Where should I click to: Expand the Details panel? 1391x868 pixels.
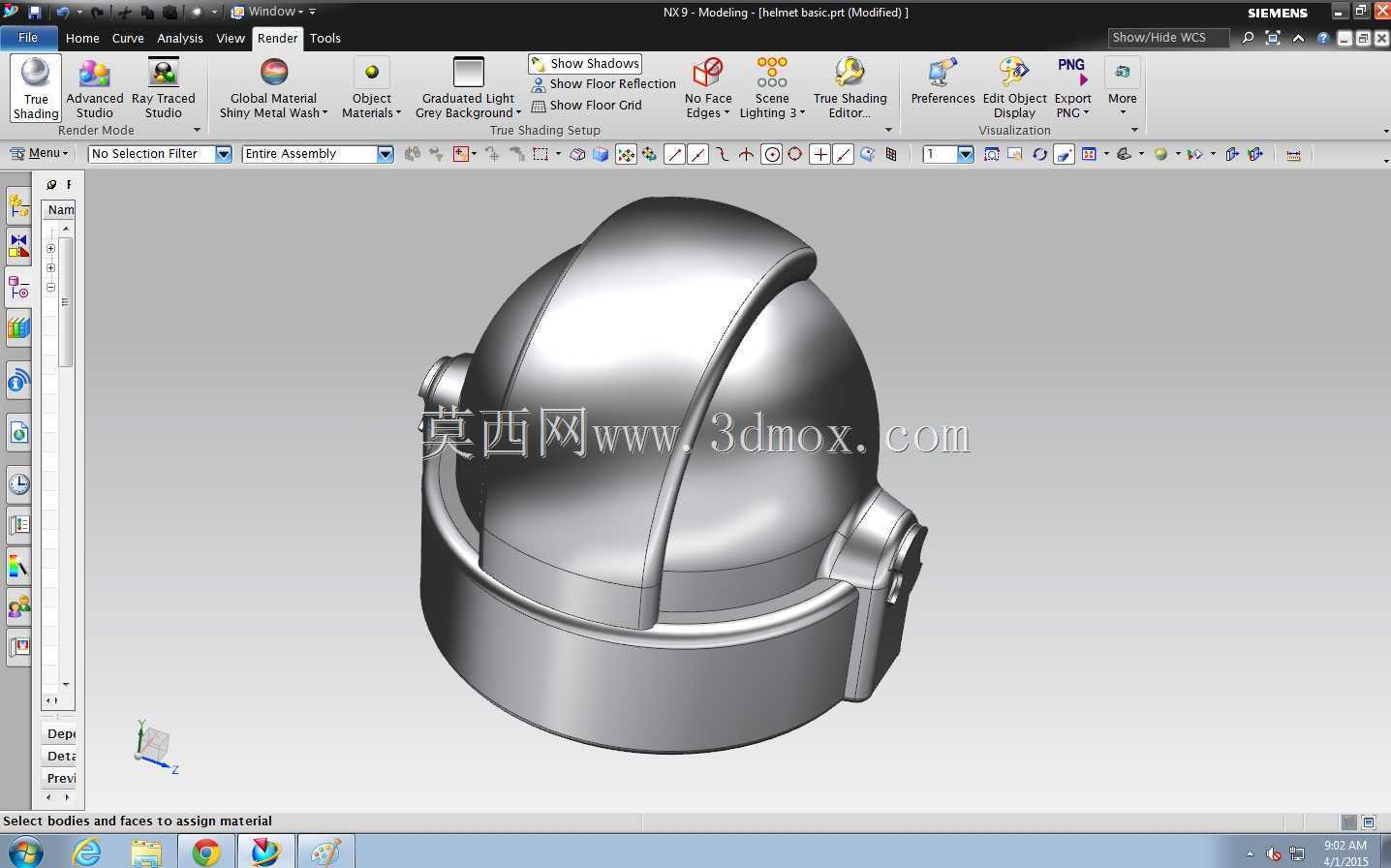pyautogui.click(x=59, y=756)
